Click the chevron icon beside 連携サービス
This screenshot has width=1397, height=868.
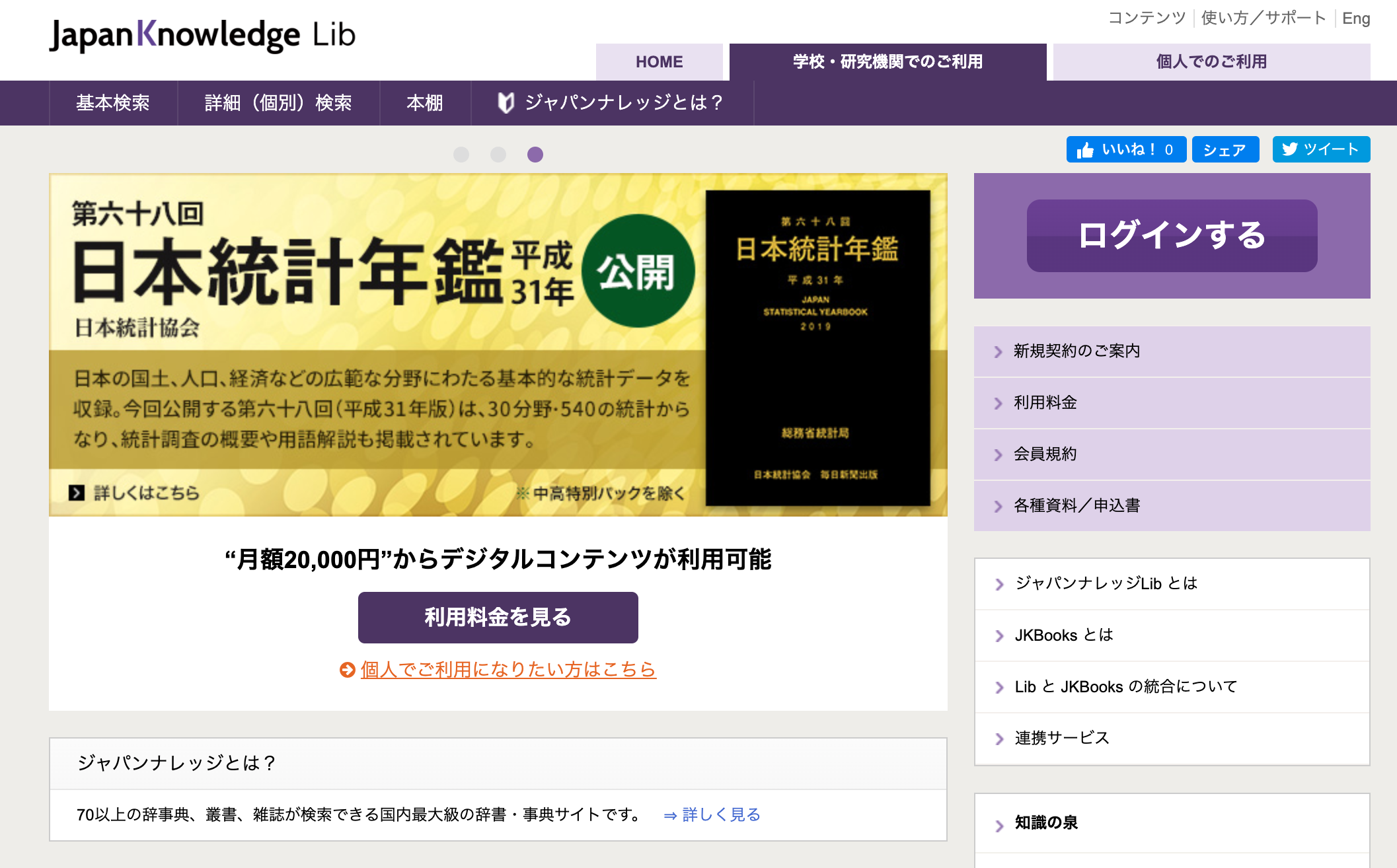(999, 739)
